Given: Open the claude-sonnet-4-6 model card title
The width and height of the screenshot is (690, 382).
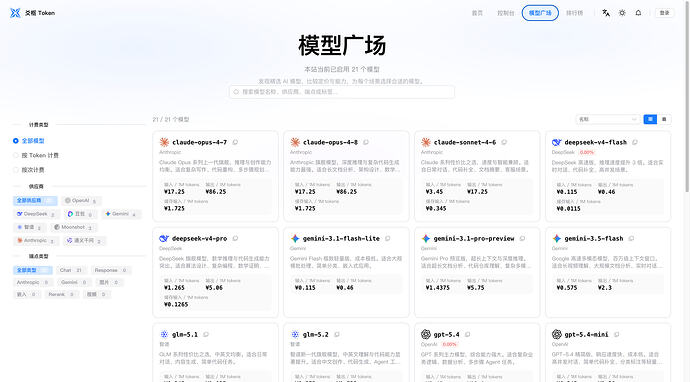Looking at the screenshot, I should pos(465,142).
